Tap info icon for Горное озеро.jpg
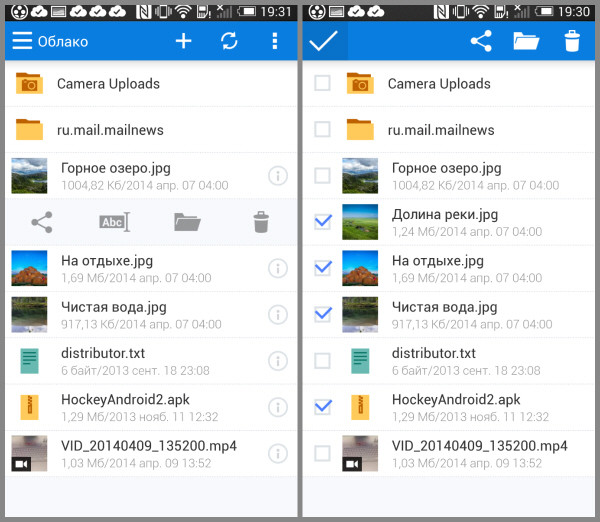The width and height of the screenshot is (600, 522). (x=278, y=176)
